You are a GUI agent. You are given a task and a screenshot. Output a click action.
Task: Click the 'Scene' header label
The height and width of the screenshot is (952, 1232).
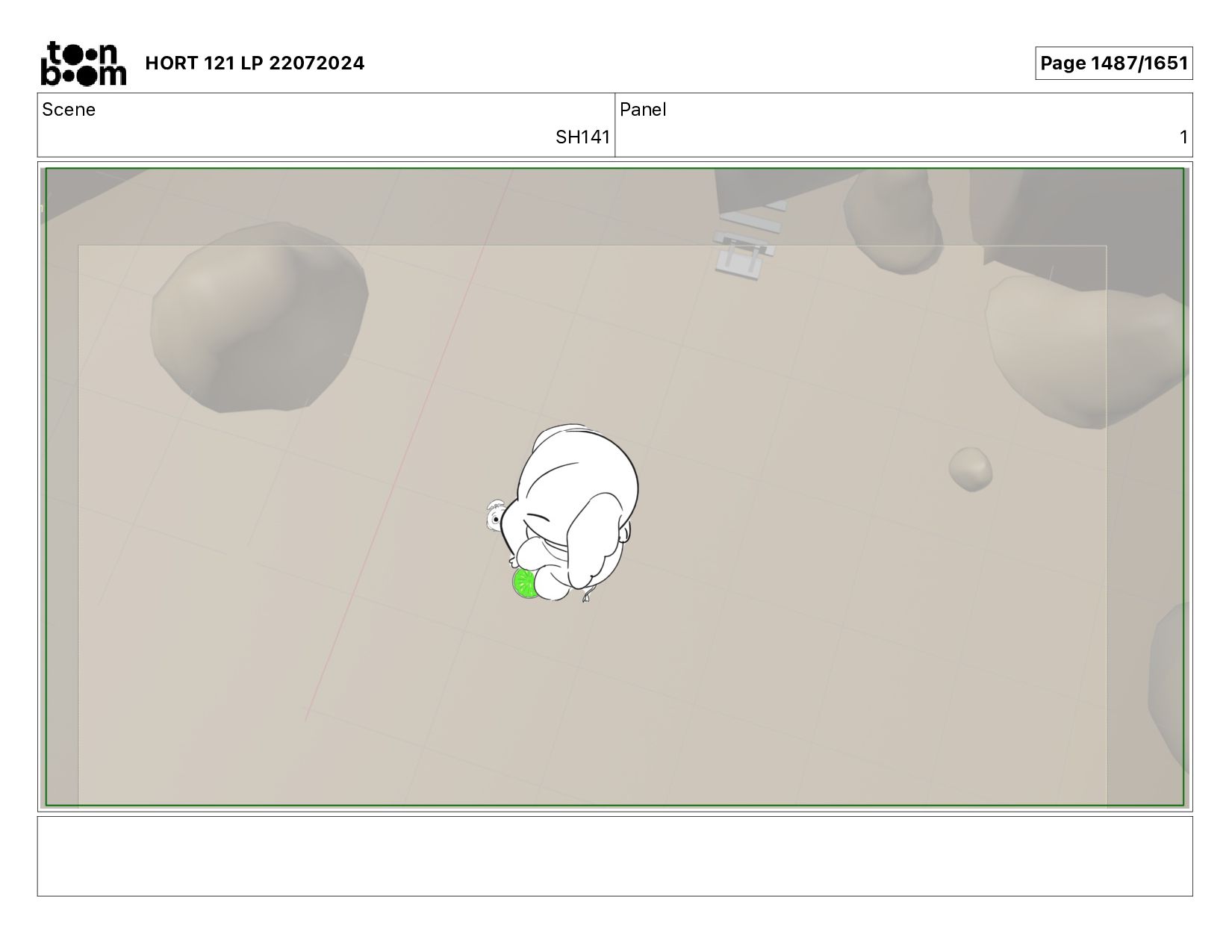coord(69,110)
